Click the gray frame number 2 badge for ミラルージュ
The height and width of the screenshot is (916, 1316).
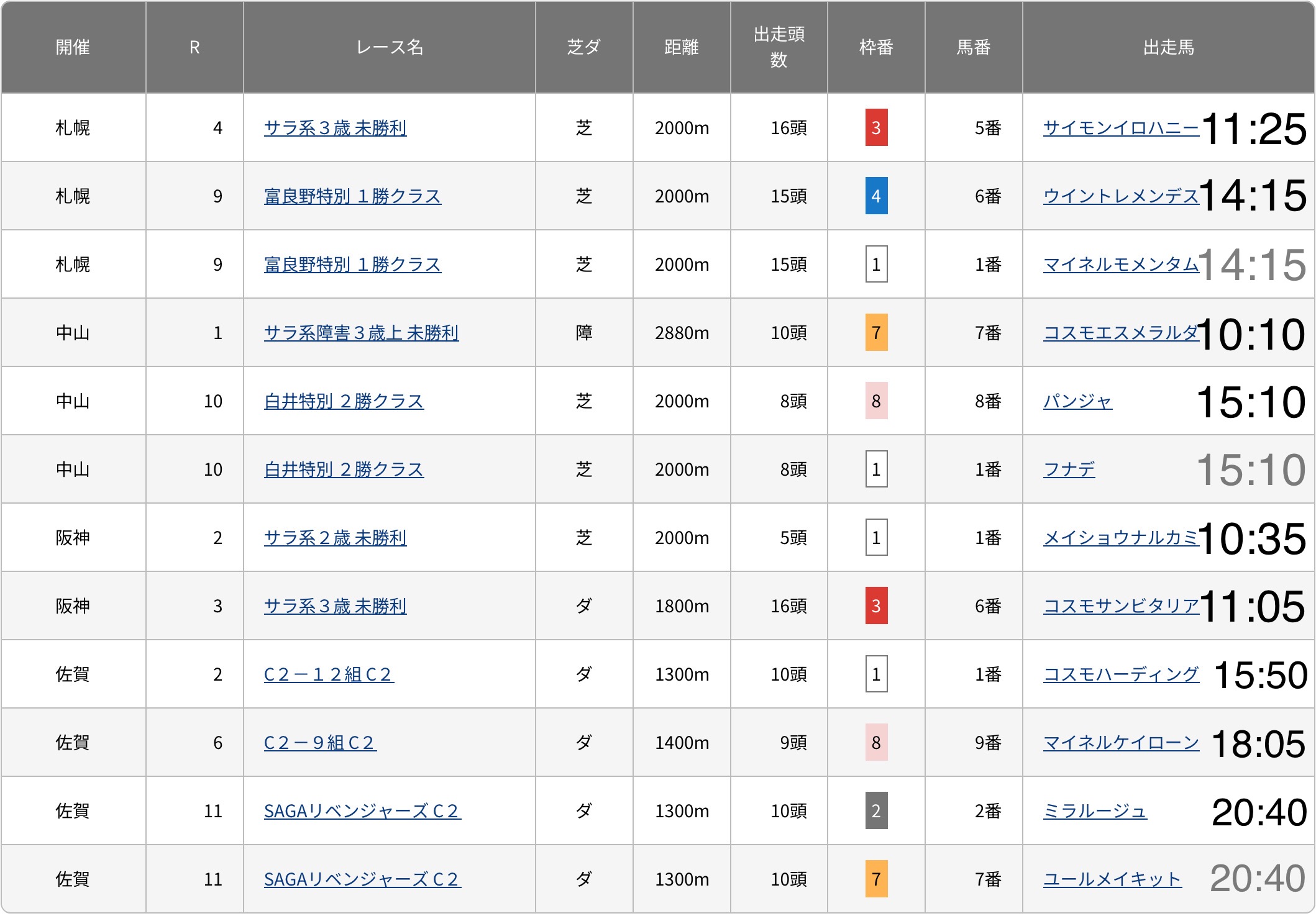point(875,811)
